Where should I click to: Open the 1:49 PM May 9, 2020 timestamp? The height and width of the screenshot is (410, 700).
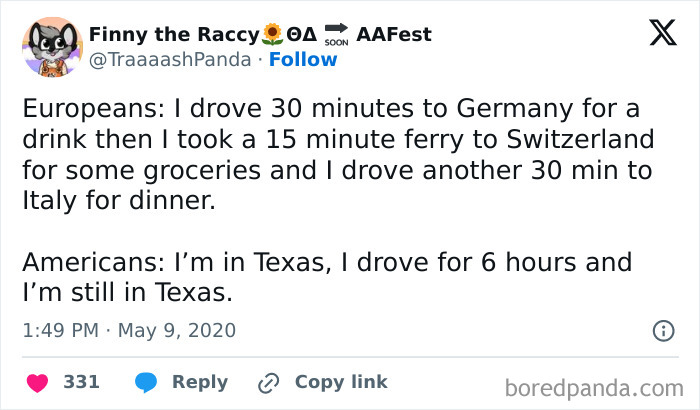[x=129, y=329]
